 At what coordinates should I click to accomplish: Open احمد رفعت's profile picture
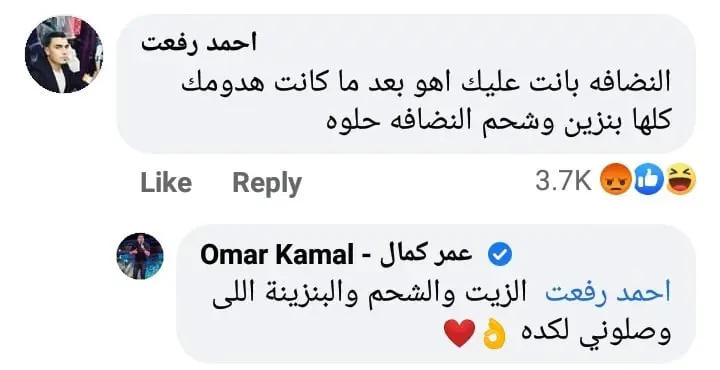pyautogui.click(x=64, y=54)
